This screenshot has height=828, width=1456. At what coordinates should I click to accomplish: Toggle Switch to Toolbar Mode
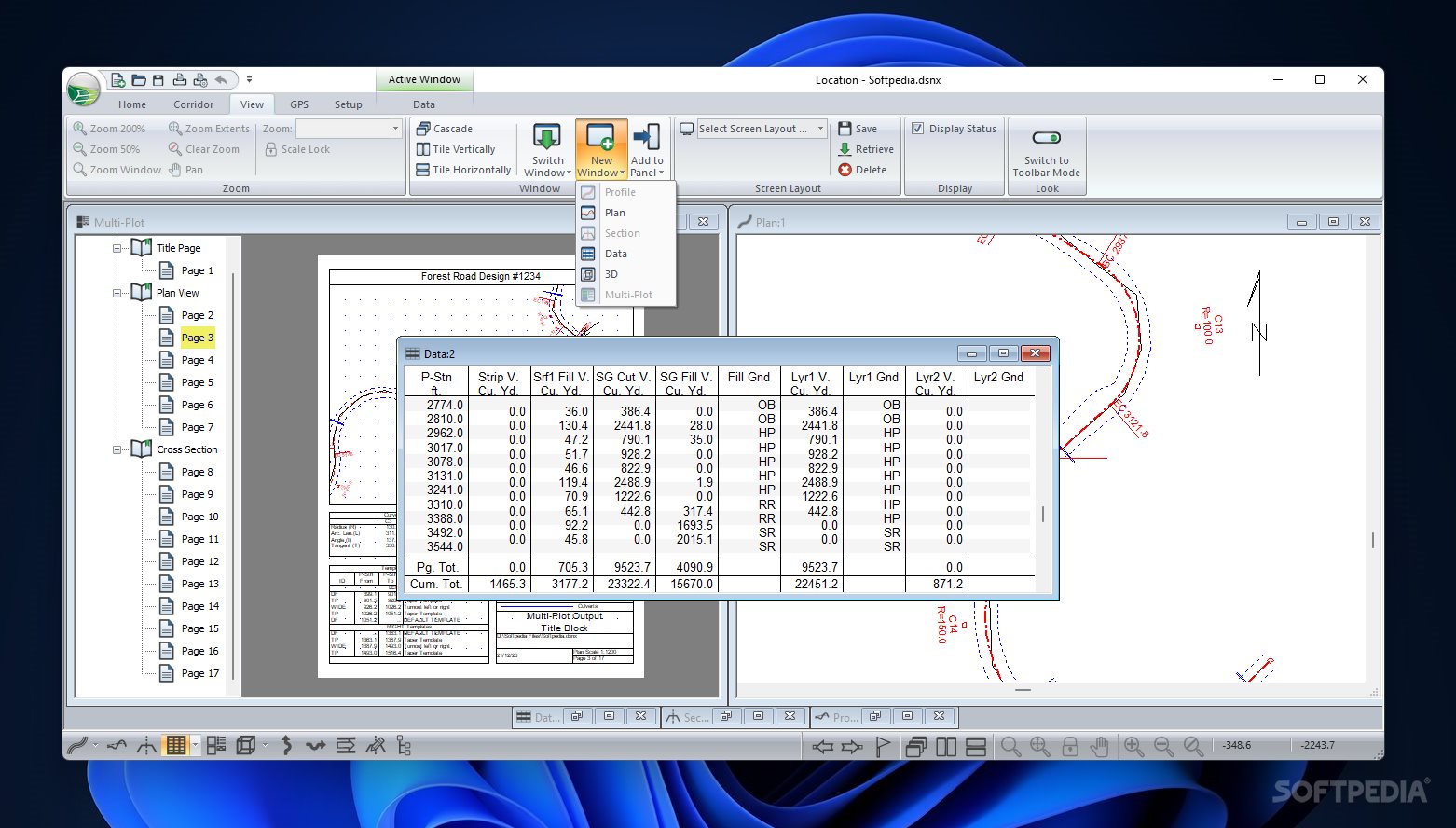coord(1046,151)
